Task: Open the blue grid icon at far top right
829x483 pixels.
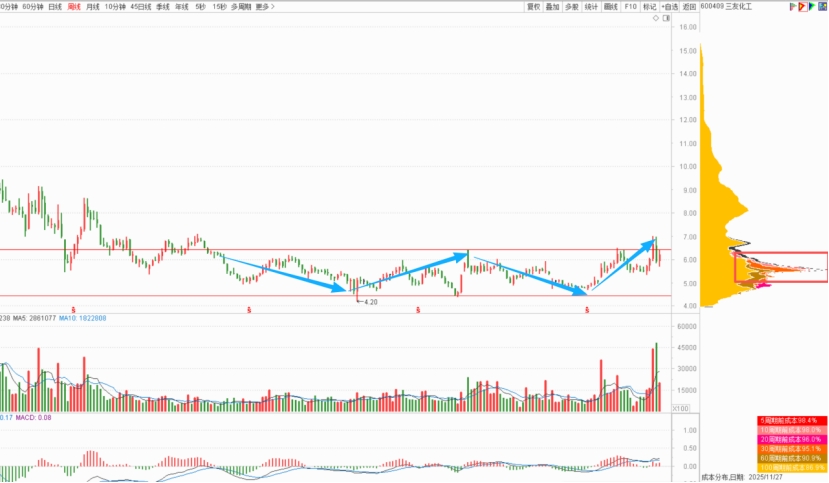Action: pos(822,6)
